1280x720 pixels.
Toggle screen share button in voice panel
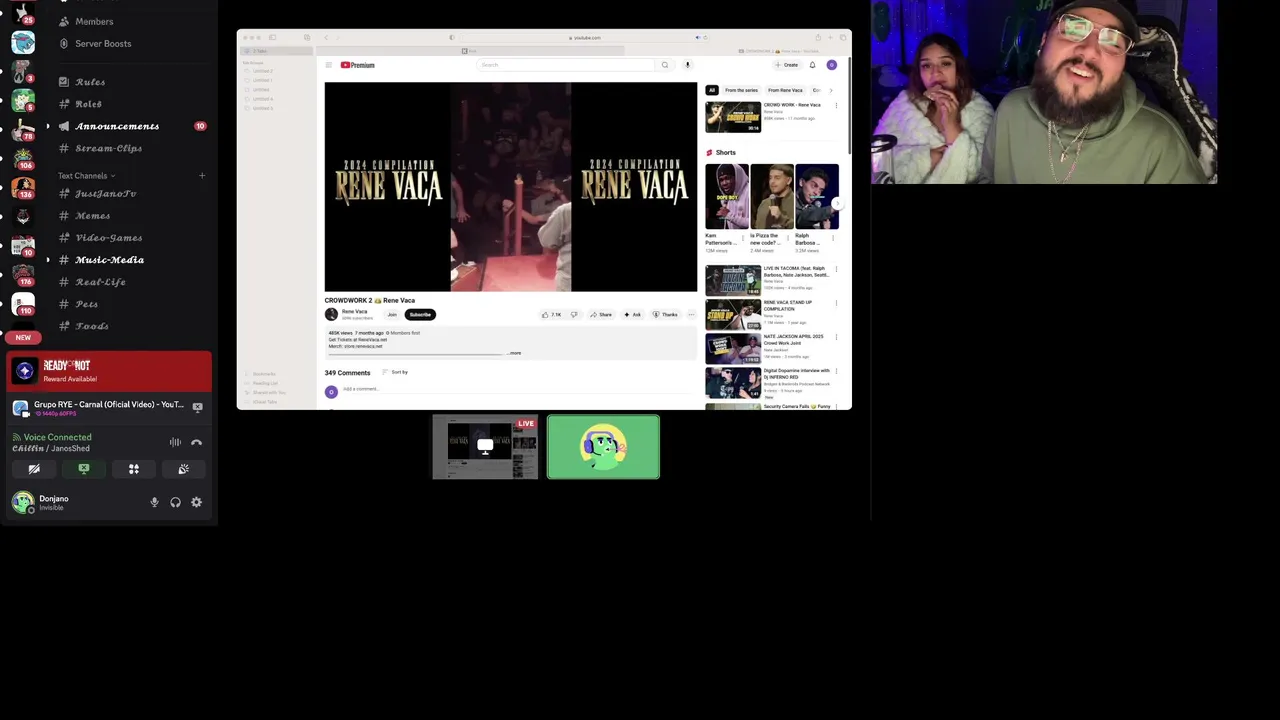tap(84, 469)
